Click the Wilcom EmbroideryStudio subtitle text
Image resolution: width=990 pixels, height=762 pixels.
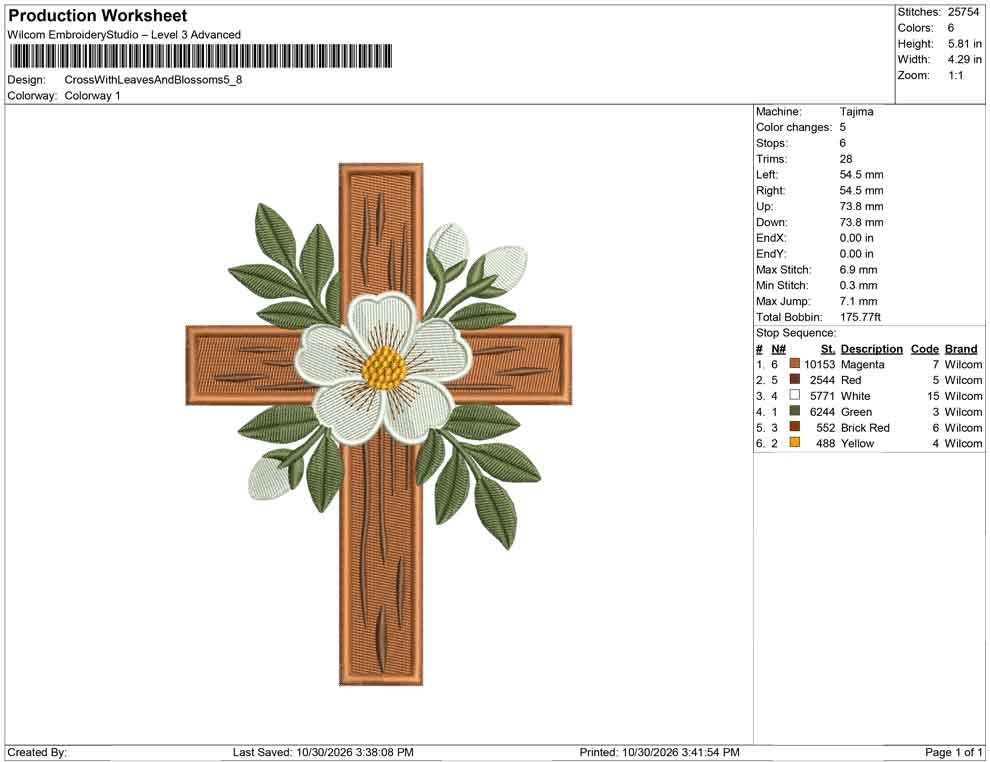[x=124, y=35]
